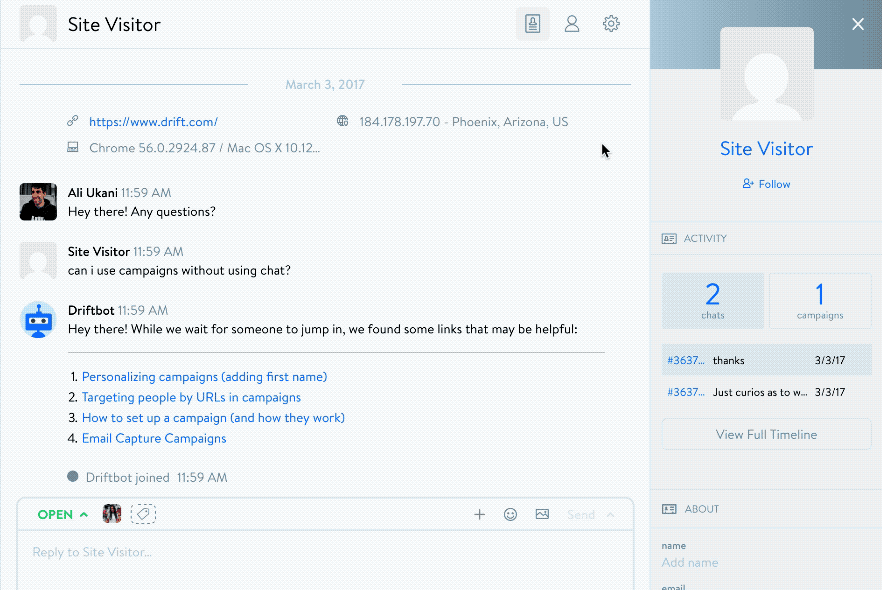Toggle the contact details panel icon
The height and width of the screenshot is (590, 882).
pos(532,24)
